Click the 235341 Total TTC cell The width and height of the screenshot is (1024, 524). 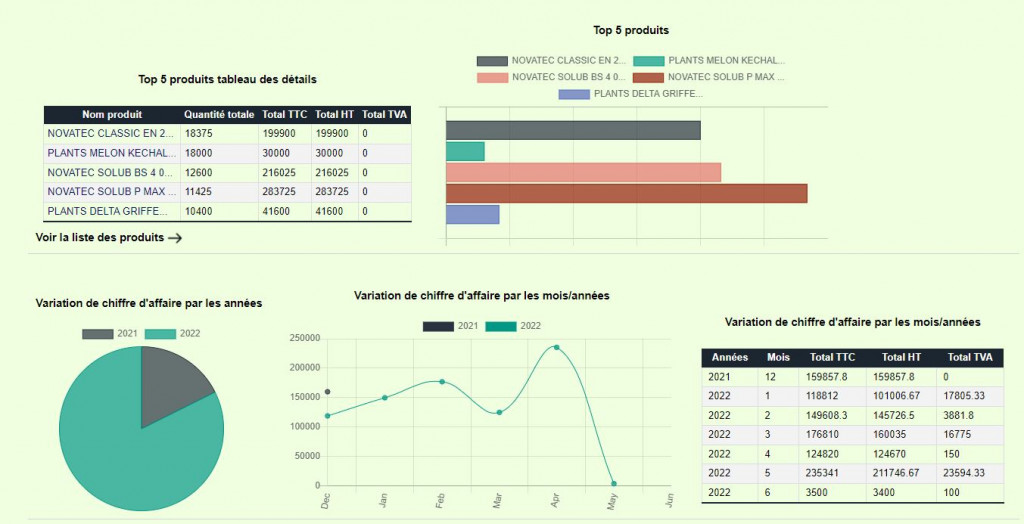(833, 474)
